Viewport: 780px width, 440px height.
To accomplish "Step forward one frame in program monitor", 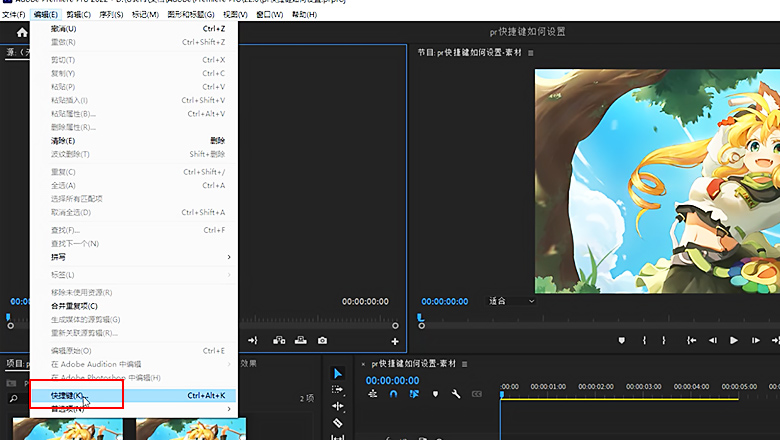I will [x=756, y=341].
